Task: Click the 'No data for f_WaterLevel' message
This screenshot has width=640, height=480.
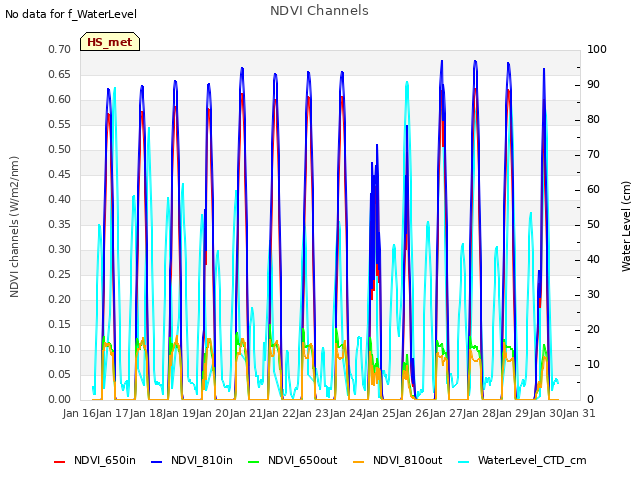Action: [71, 14]
